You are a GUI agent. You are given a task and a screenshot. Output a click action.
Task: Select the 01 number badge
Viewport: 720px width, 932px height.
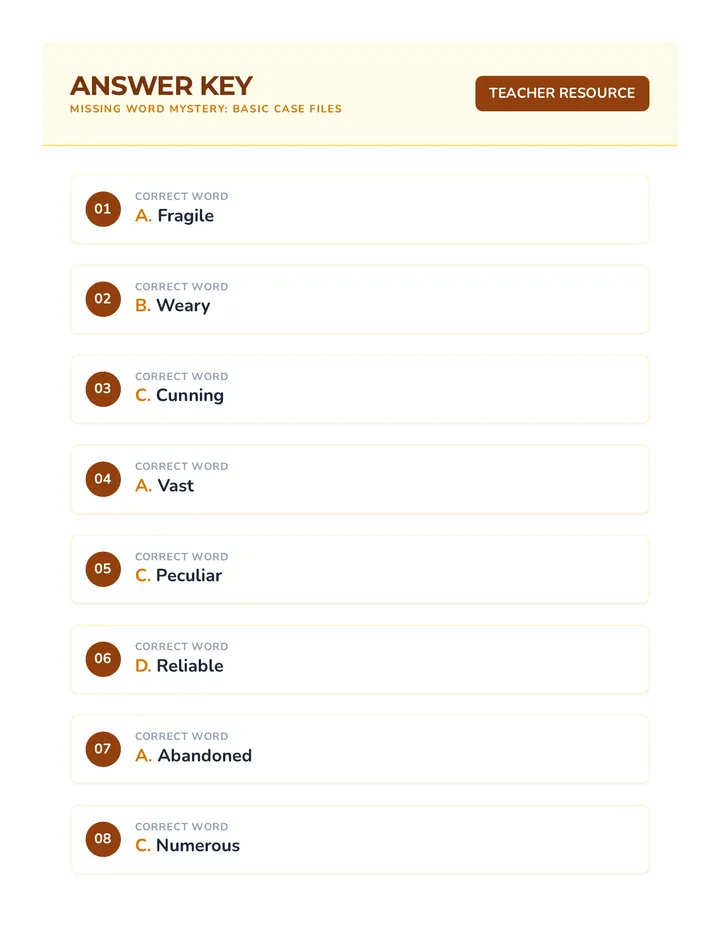(103, 209)
